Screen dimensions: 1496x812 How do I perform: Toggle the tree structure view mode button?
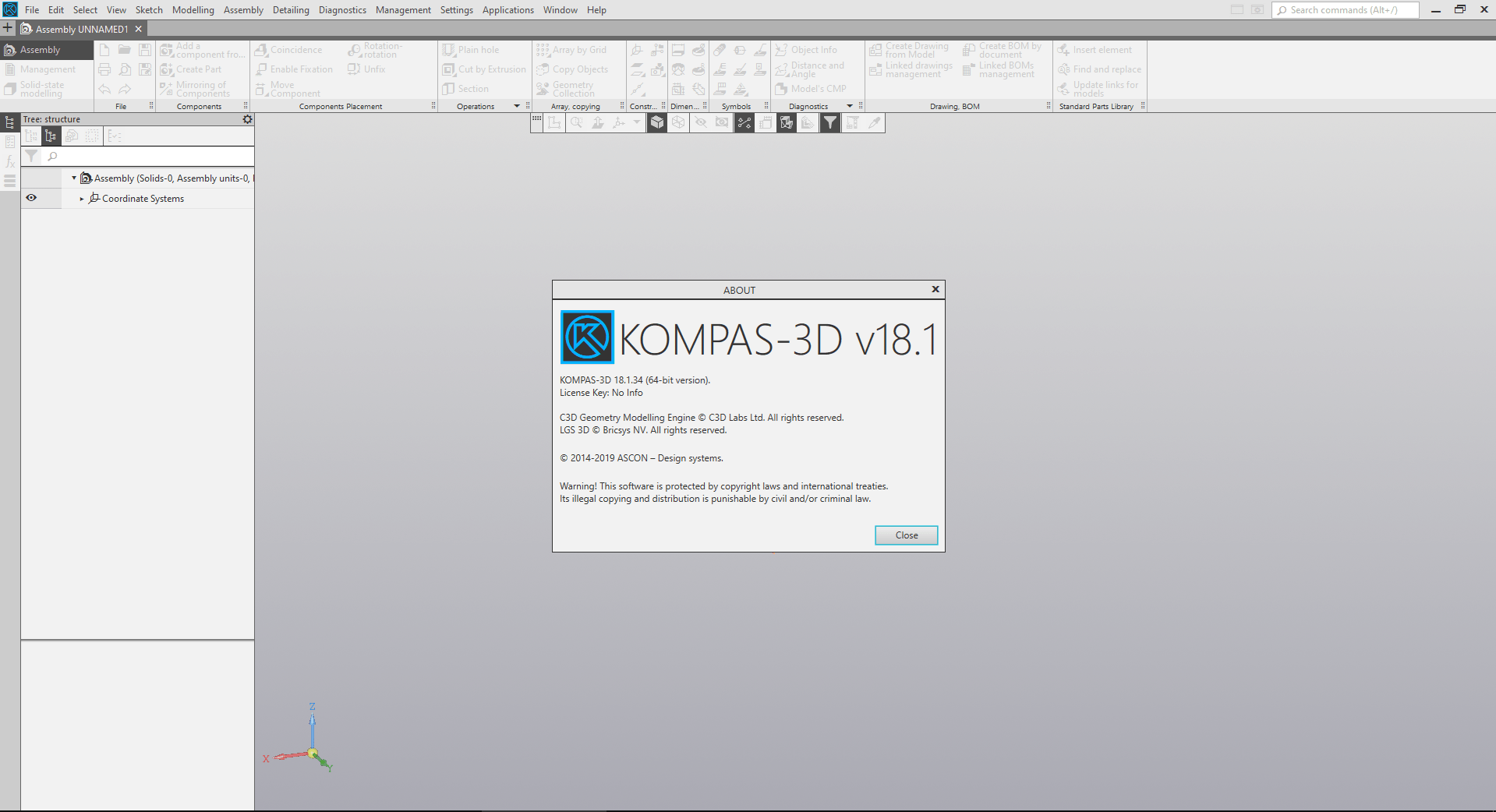click(x=51, y=136)
